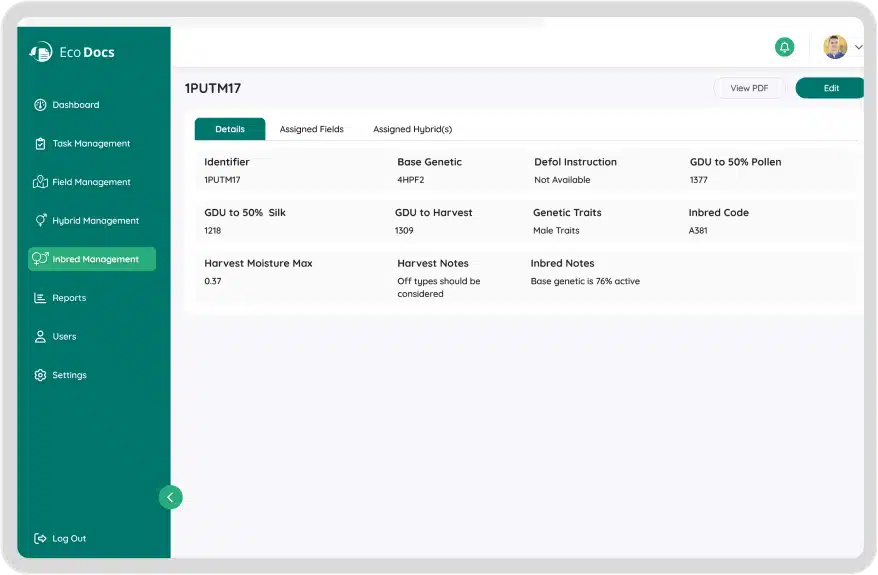Click the Settings gear icon
Image resolution: width=878 pixels, height=575 pixels.
pos(40,375)
